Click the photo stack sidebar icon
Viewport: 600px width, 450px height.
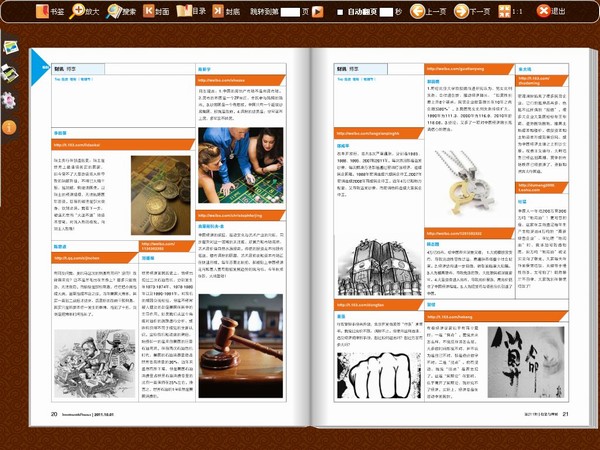[x=9, y=73]
